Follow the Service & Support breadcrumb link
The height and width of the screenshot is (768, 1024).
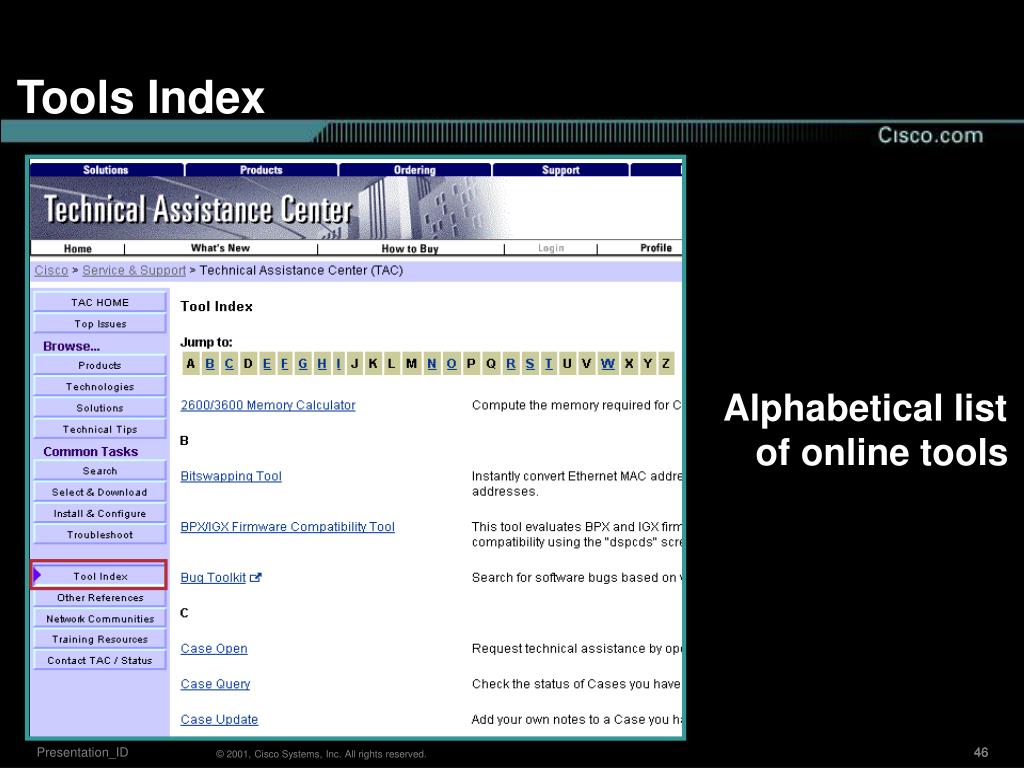134,270
